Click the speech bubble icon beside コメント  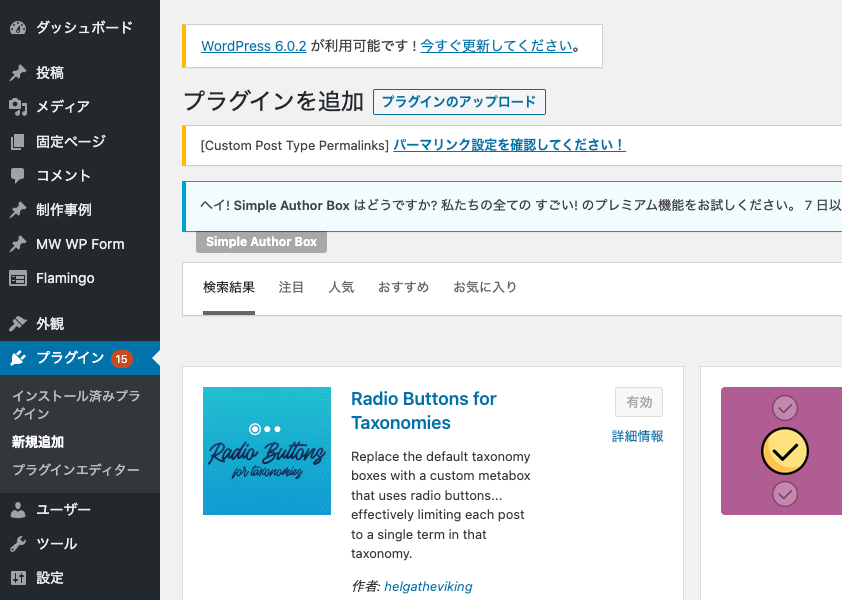18,176
